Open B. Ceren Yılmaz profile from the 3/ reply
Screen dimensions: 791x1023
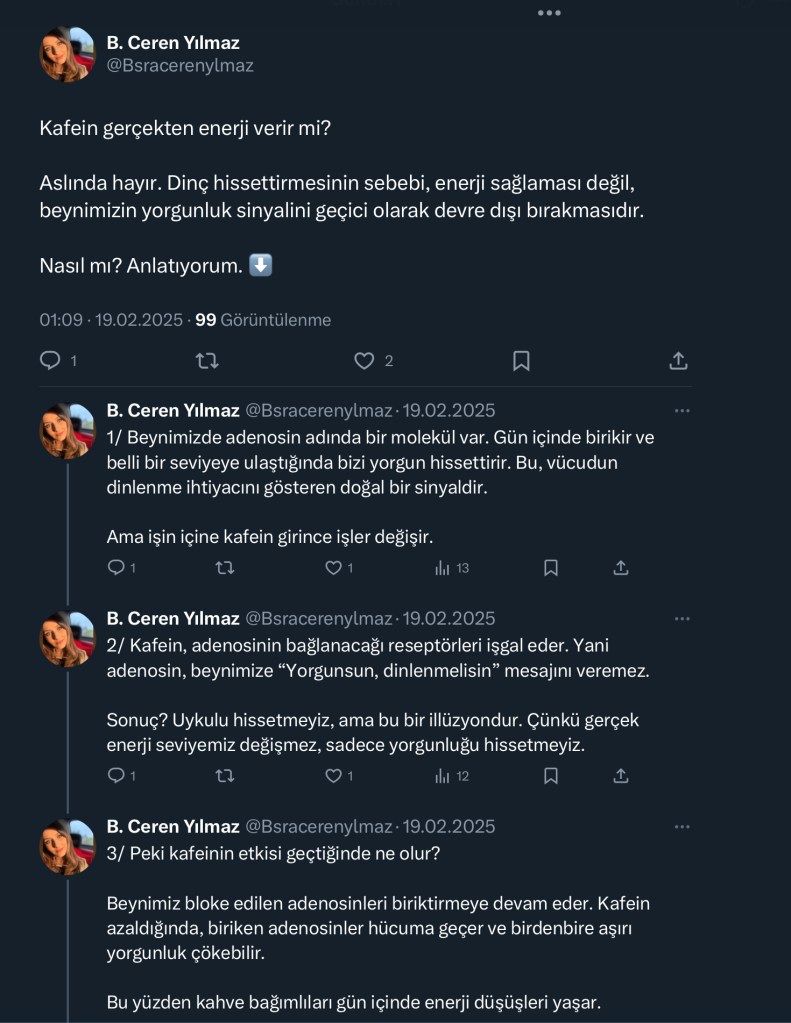[173, 827]
